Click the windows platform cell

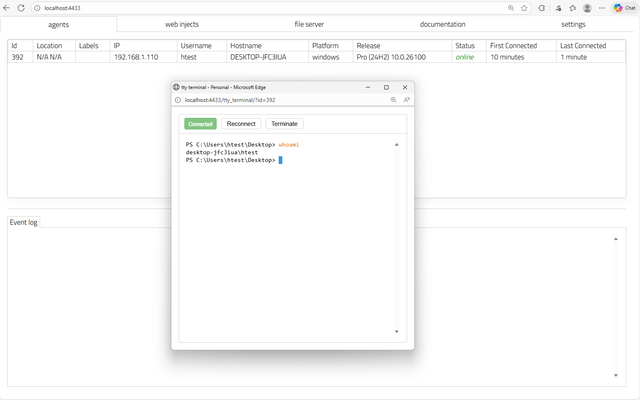331,57
